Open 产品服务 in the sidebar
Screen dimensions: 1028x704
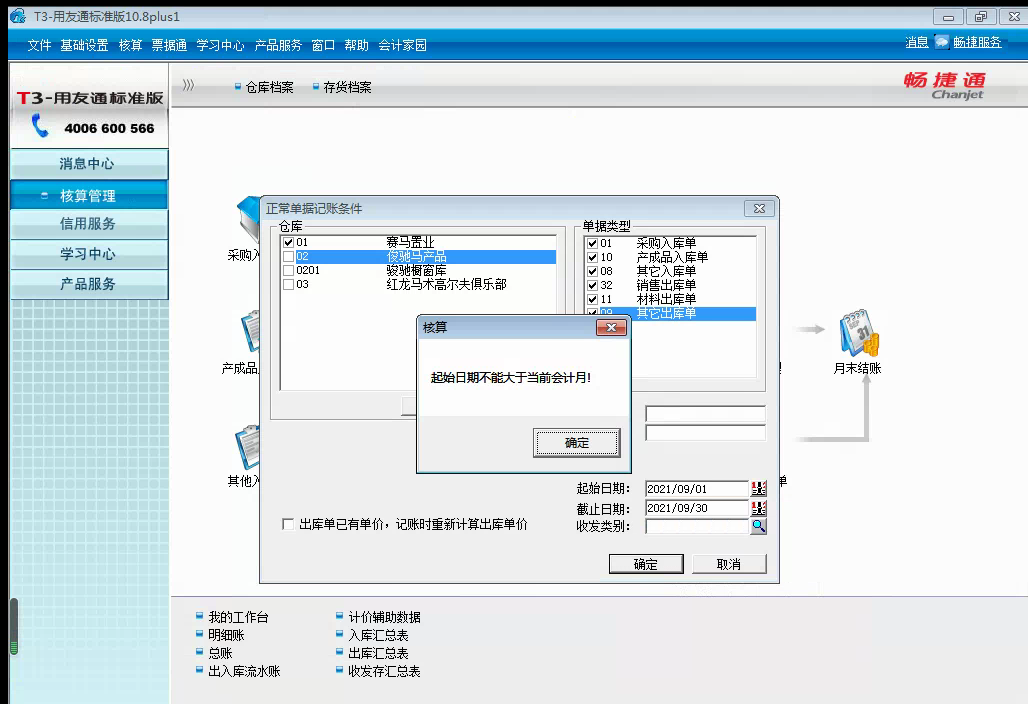[89, 284]
